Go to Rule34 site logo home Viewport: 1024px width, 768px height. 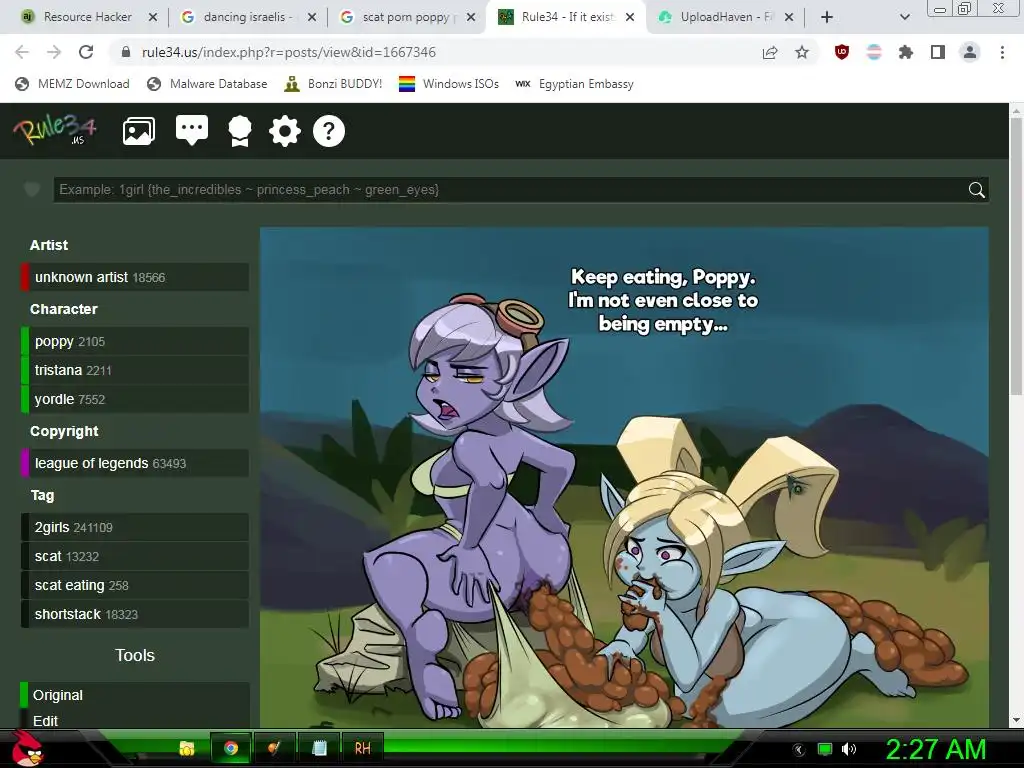pyautogui.click(x=54, y=129)
